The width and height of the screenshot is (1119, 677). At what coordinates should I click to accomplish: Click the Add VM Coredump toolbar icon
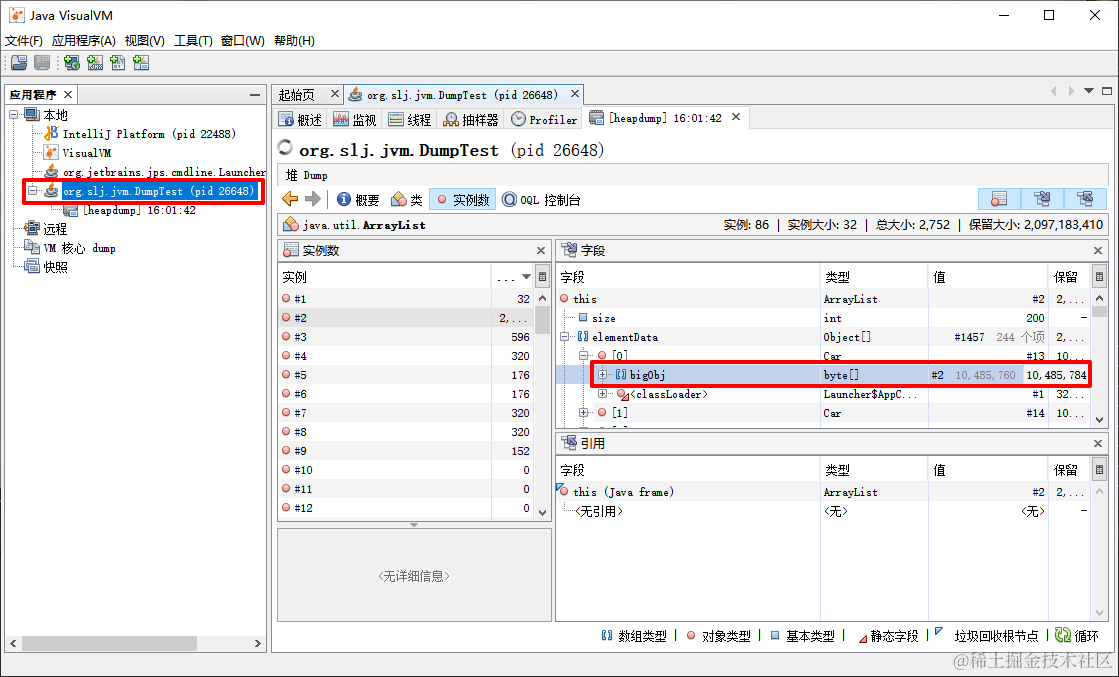(118, 63)
